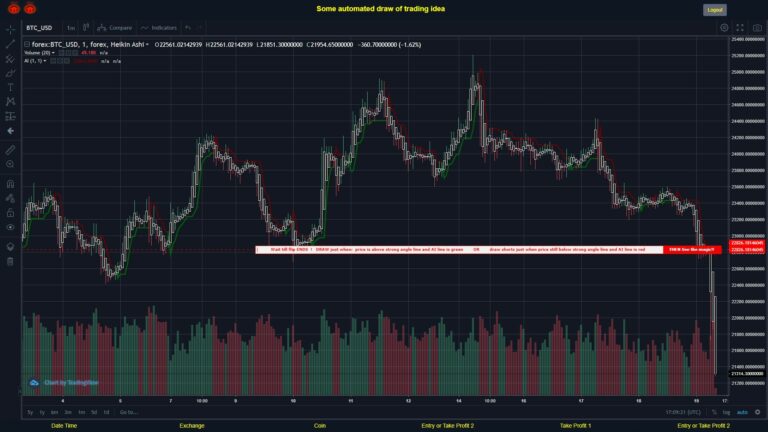This screenshot has width=768, height=432.
Task: Click the Date Time column header
Action: pyautogui.click(x=64, y=426)
